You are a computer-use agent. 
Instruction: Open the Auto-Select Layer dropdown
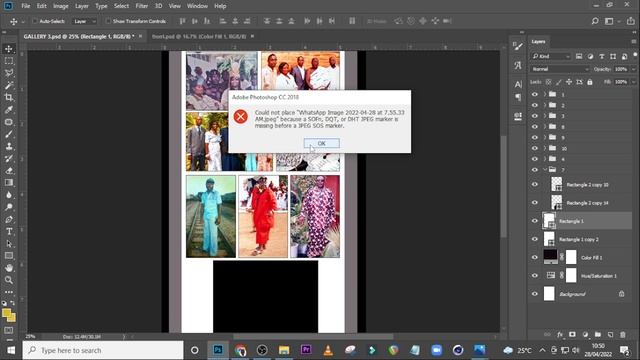click(84, 21)
